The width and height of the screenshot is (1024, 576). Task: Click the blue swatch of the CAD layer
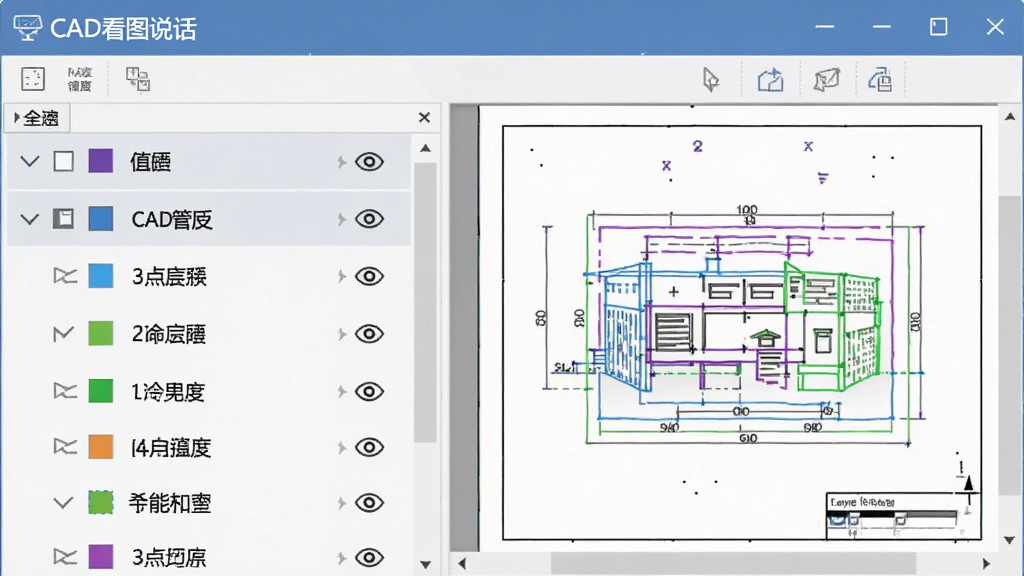(101, 219)
